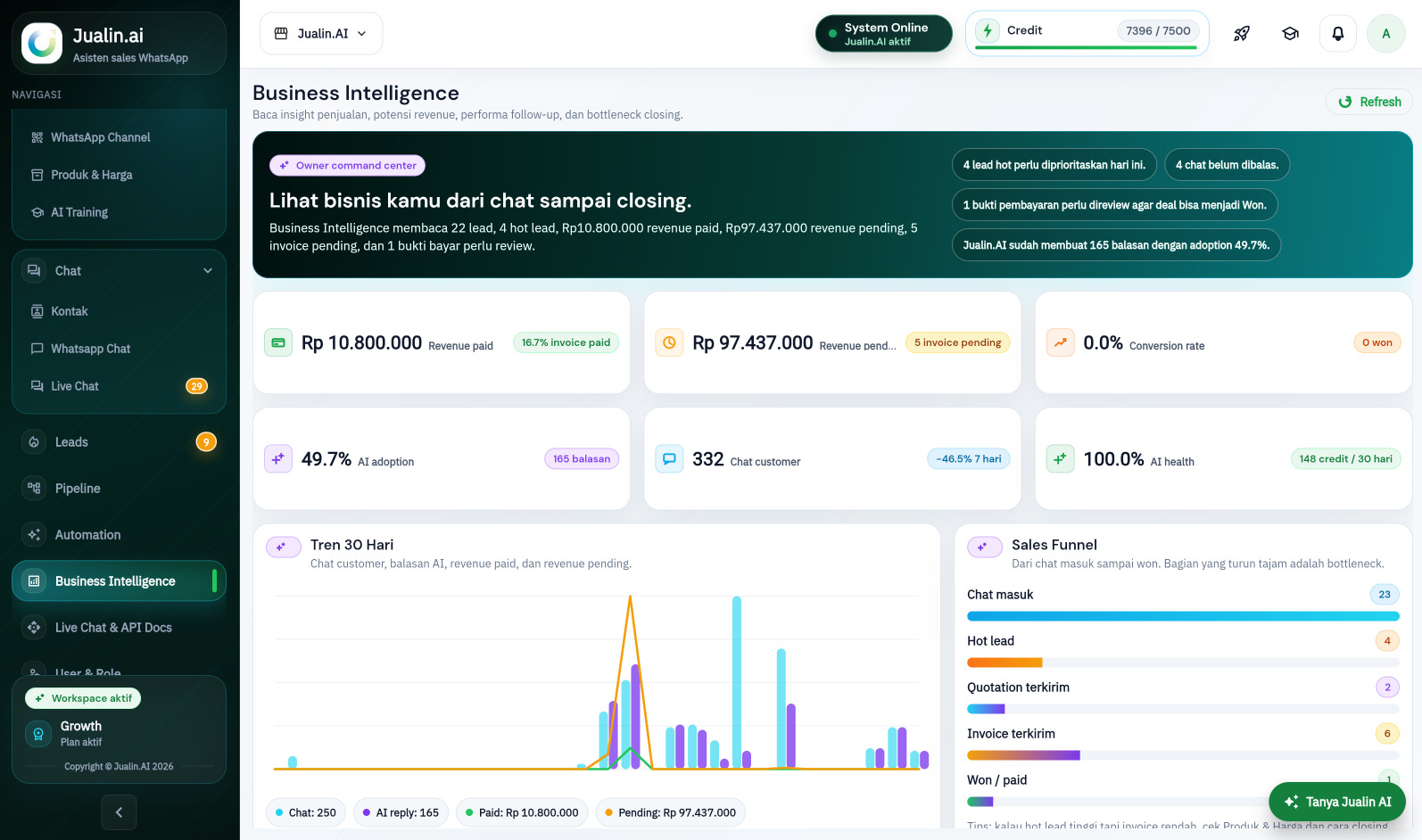
Task: Click the '7396 / 7500' credit counter
Action: 1158,30
